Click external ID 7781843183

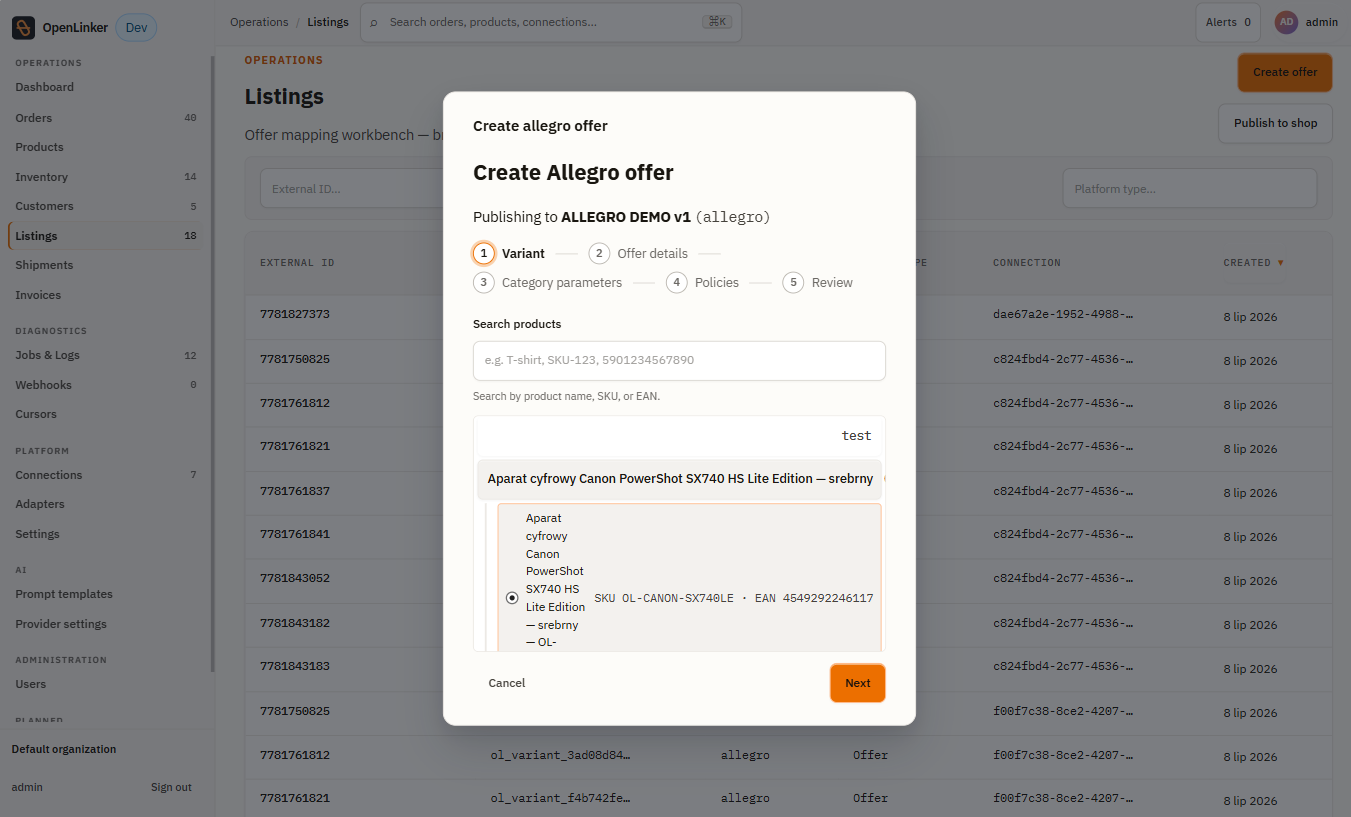tap(295, 666)
